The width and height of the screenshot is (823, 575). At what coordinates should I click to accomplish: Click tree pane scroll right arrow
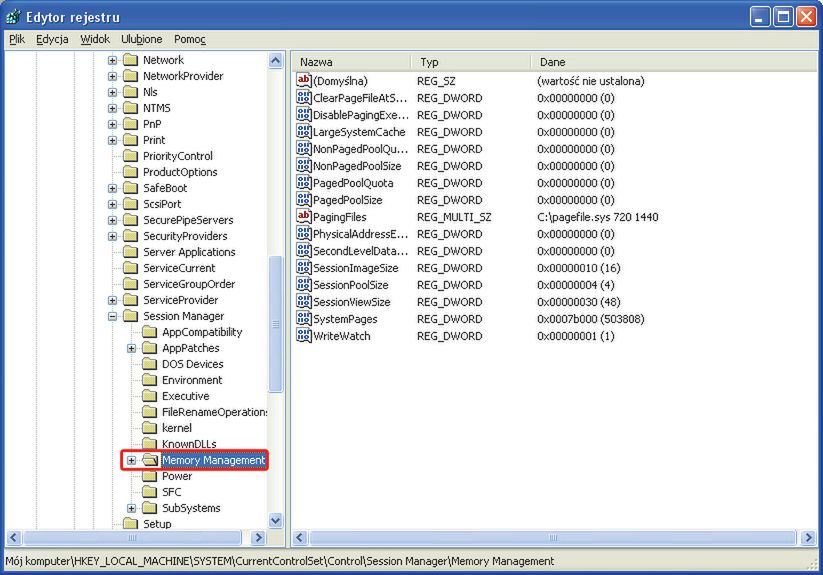click(258, 537)
